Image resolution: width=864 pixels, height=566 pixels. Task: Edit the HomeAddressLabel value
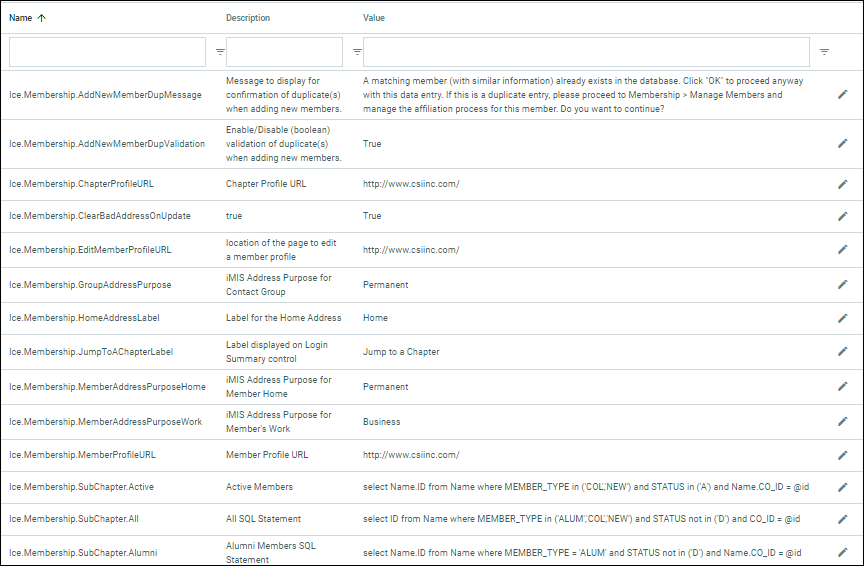pyautogui.click(x=842, y=318)
